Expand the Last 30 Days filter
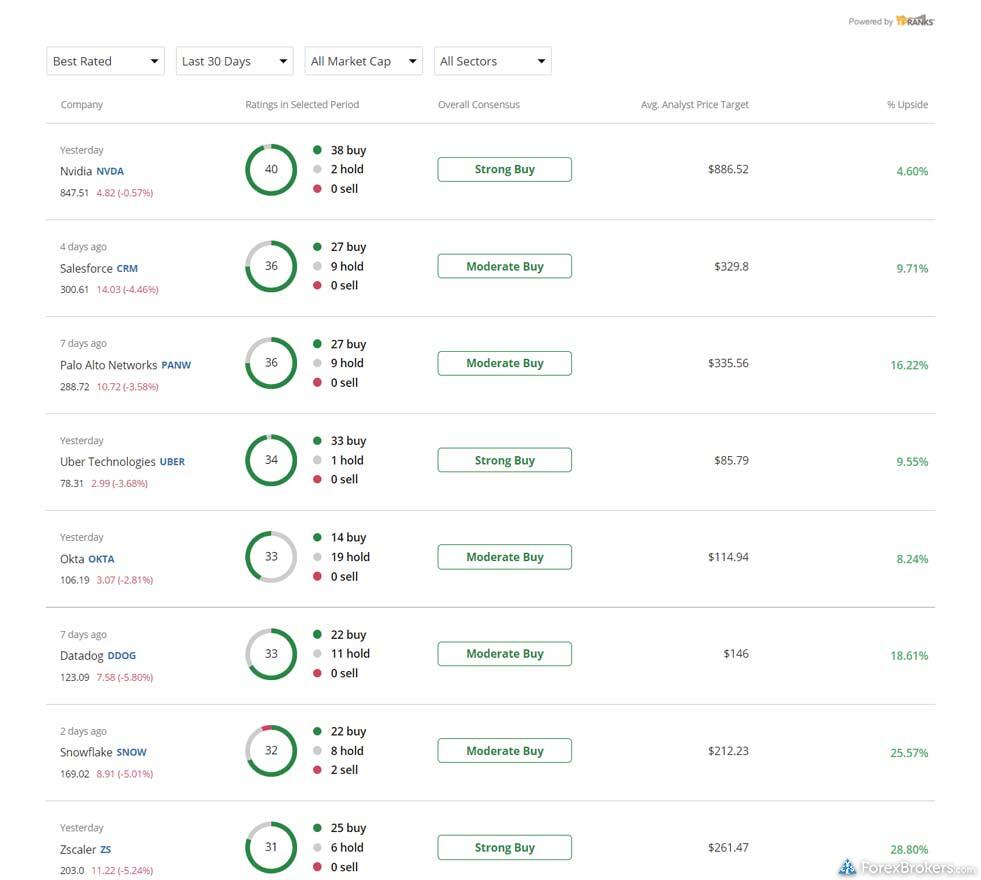 [234, 61]
